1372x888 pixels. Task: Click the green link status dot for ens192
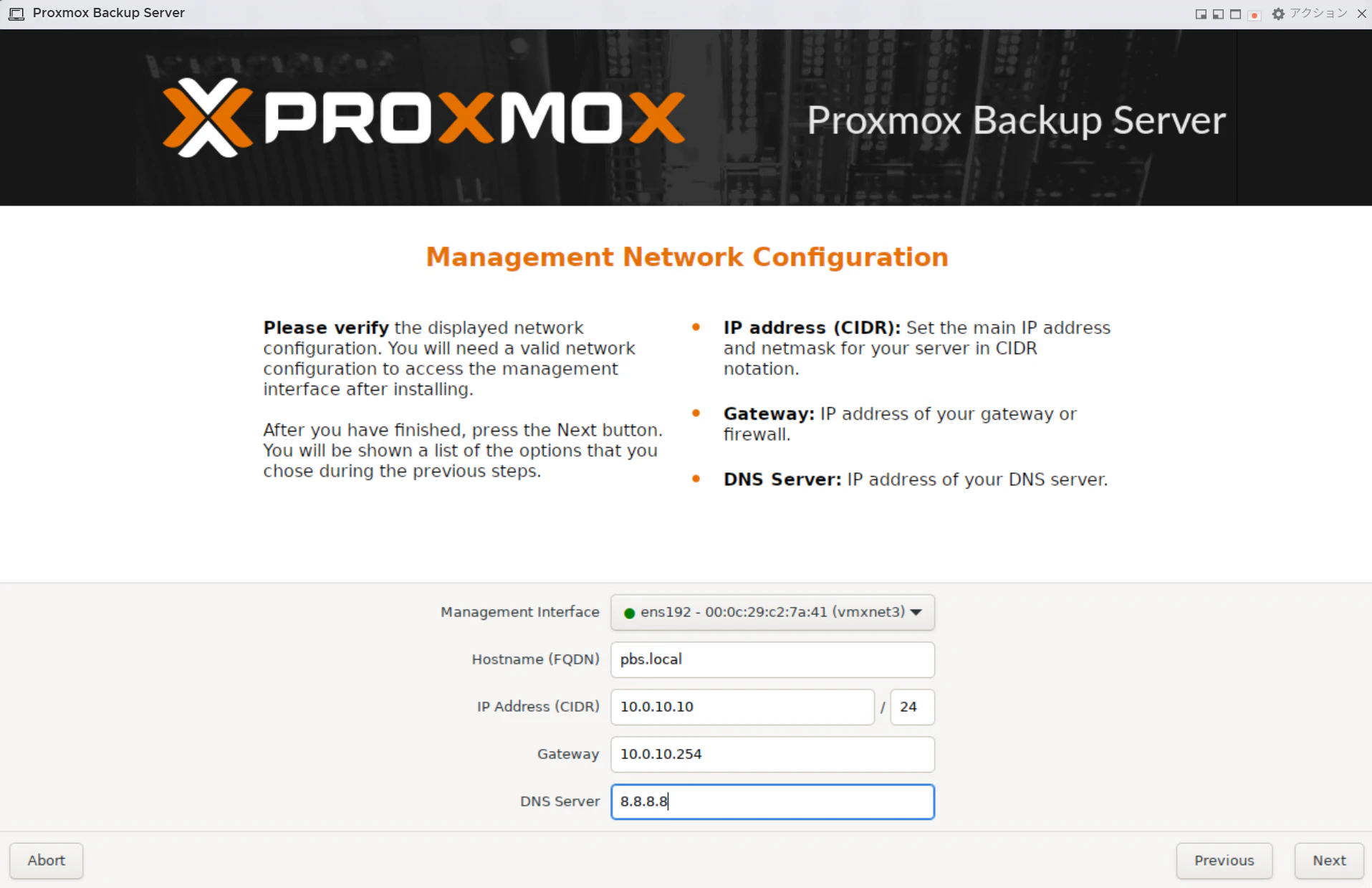click(629, 613)
